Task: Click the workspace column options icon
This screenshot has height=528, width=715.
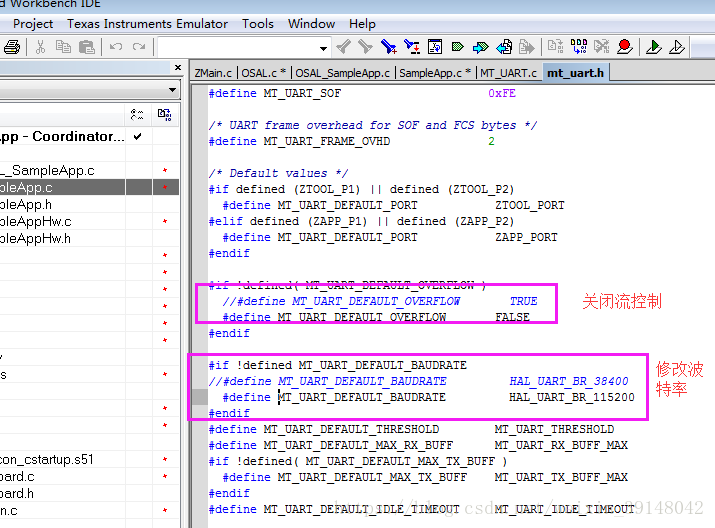Action: coord(137,114)
